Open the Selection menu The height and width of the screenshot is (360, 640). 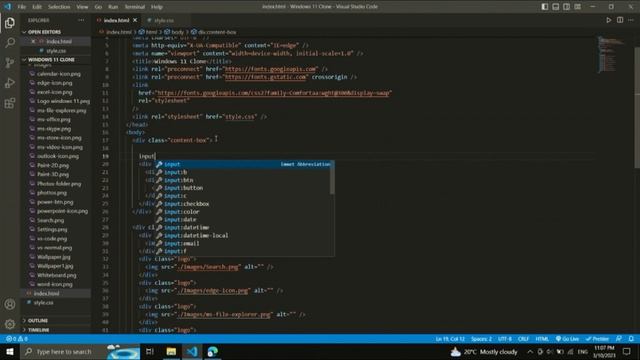point(59,7)
